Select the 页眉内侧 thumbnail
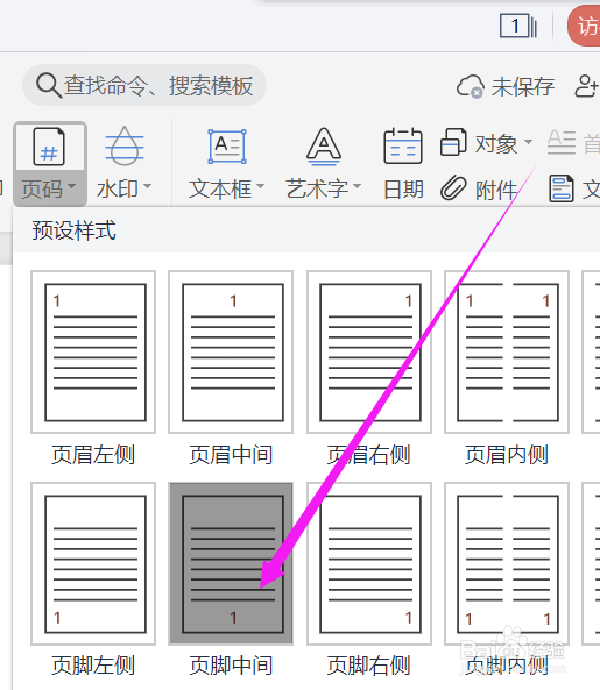 tap(507, 352)
